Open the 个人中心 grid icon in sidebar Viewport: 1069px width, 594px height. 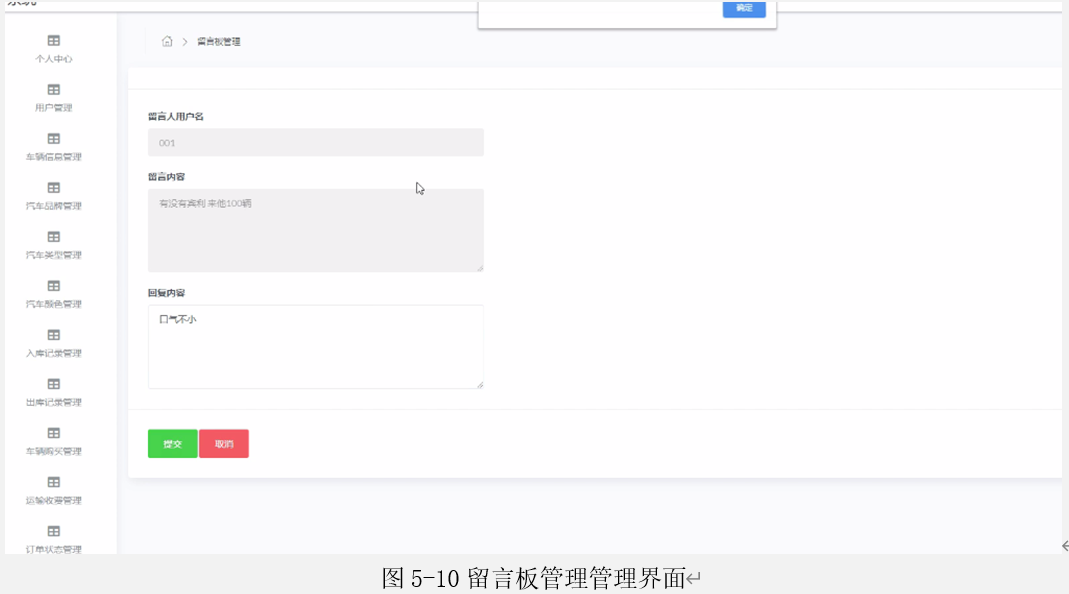point(52,40)
